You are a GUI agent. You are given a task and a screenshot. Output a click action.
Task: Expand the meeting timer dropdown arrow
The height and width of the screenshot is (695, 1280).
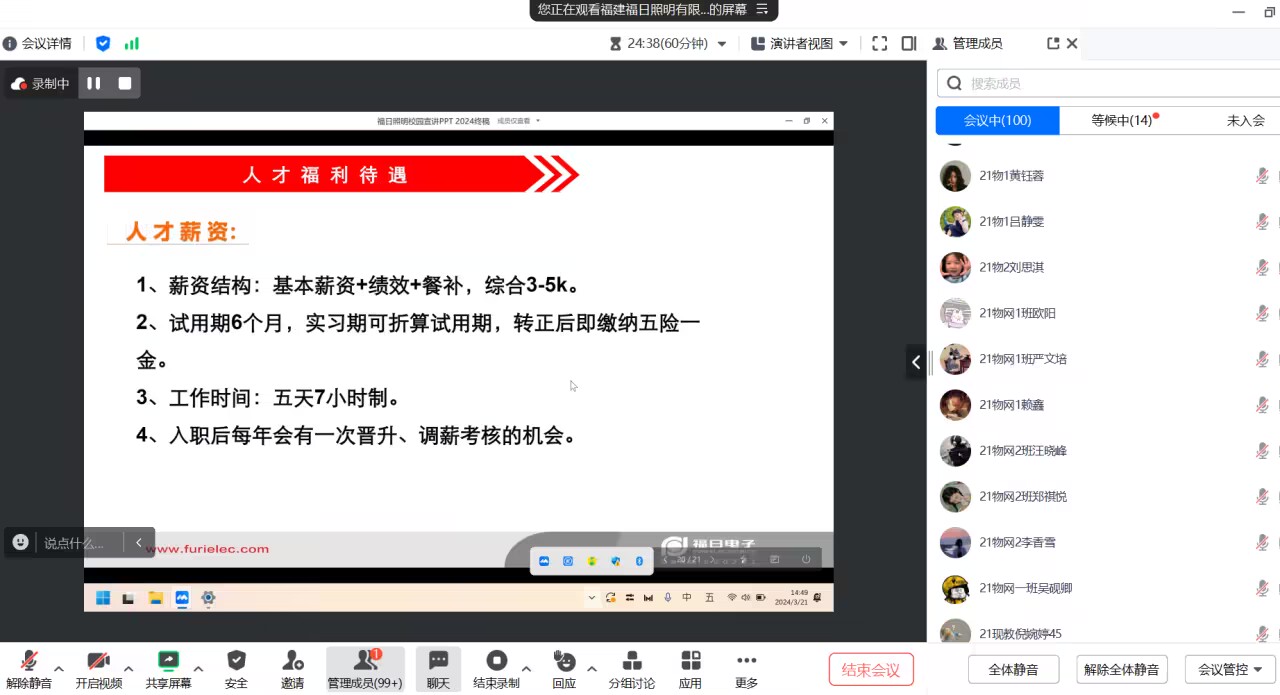click(722, 44)
